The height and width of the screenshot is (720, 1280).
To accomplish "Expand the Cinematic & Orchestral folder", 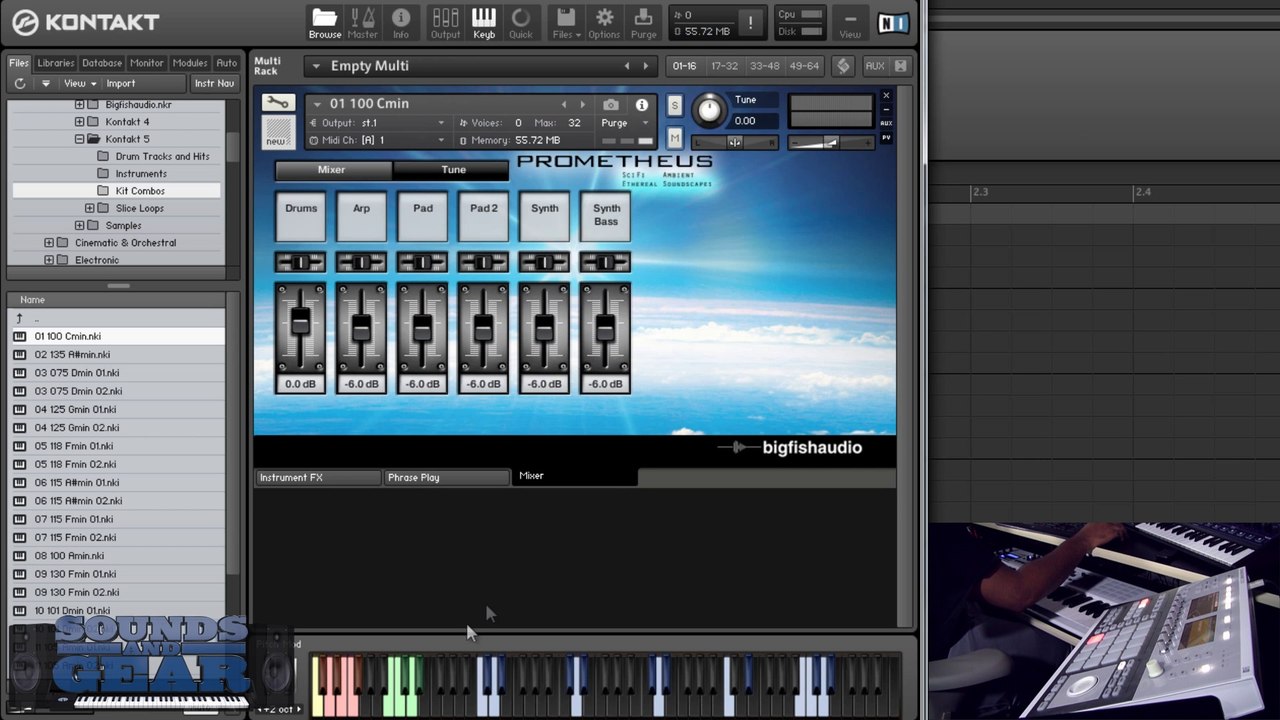I will coord(49,243).
